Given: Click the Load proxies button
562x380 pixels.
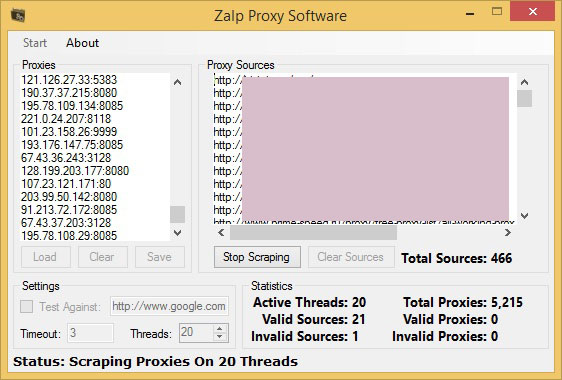Looking at the screenshot, I should point(46,257).
